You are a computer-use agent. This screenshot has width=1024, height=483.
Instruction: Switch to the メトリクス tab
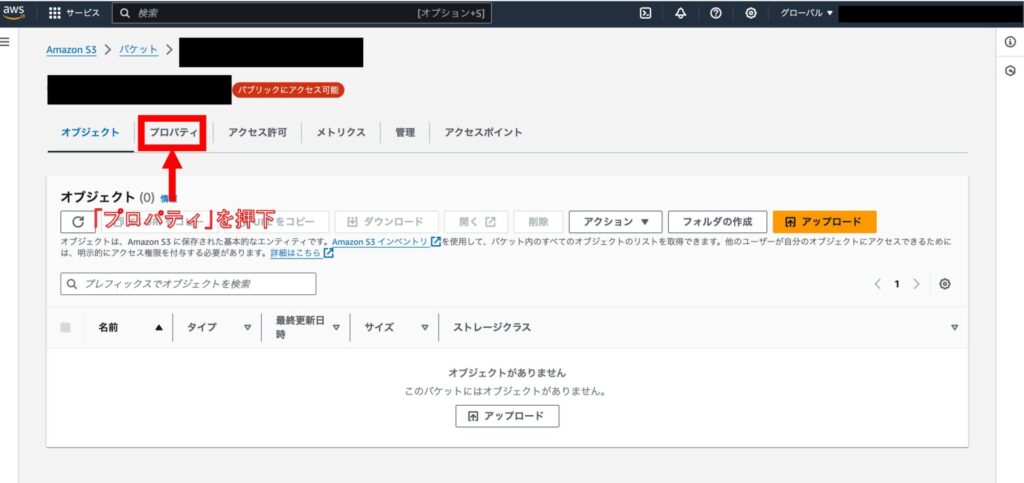click(341, 132)
